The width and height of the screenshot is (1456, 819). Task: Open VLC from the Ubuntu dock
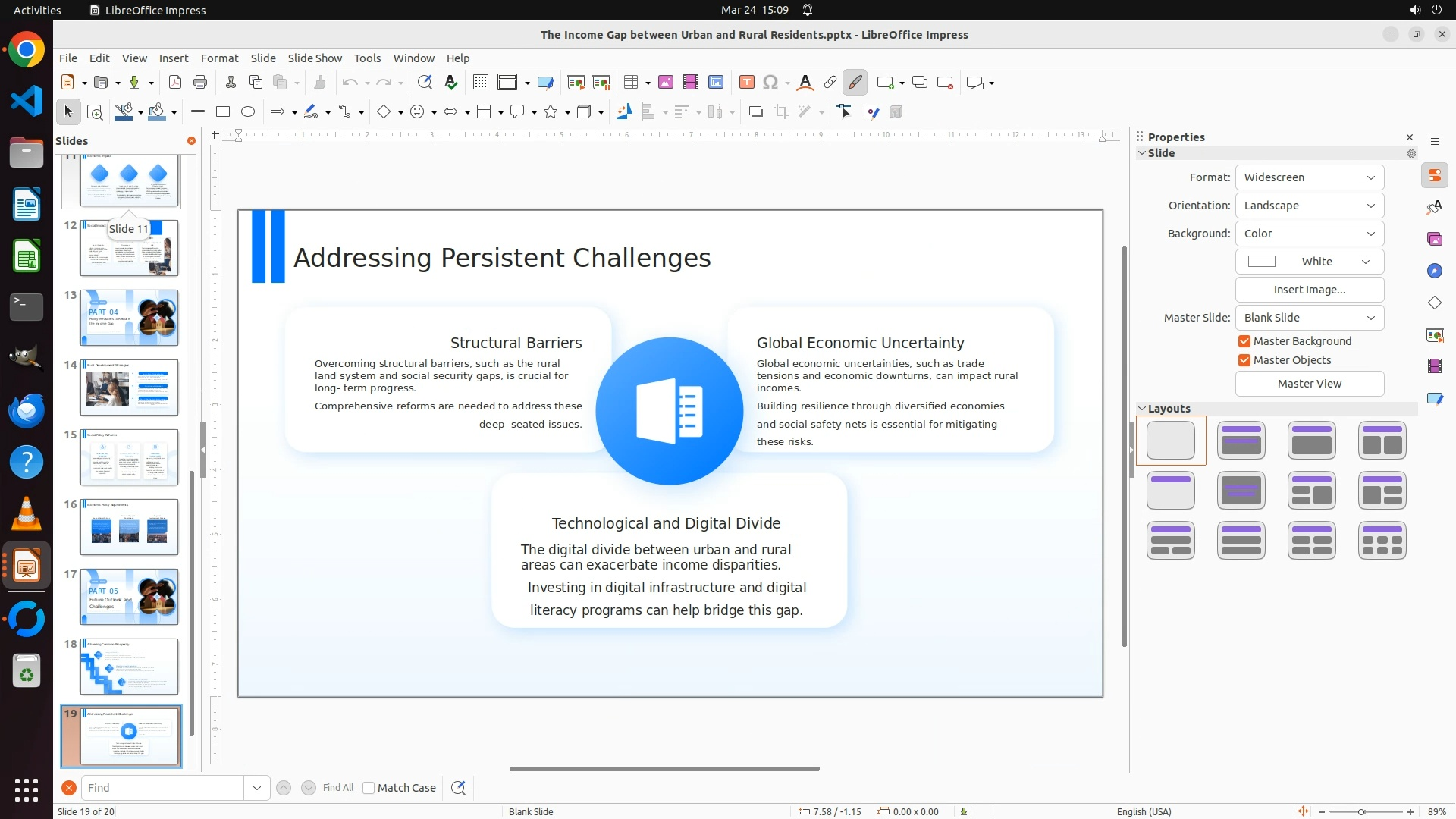click(x=27, y=514)
